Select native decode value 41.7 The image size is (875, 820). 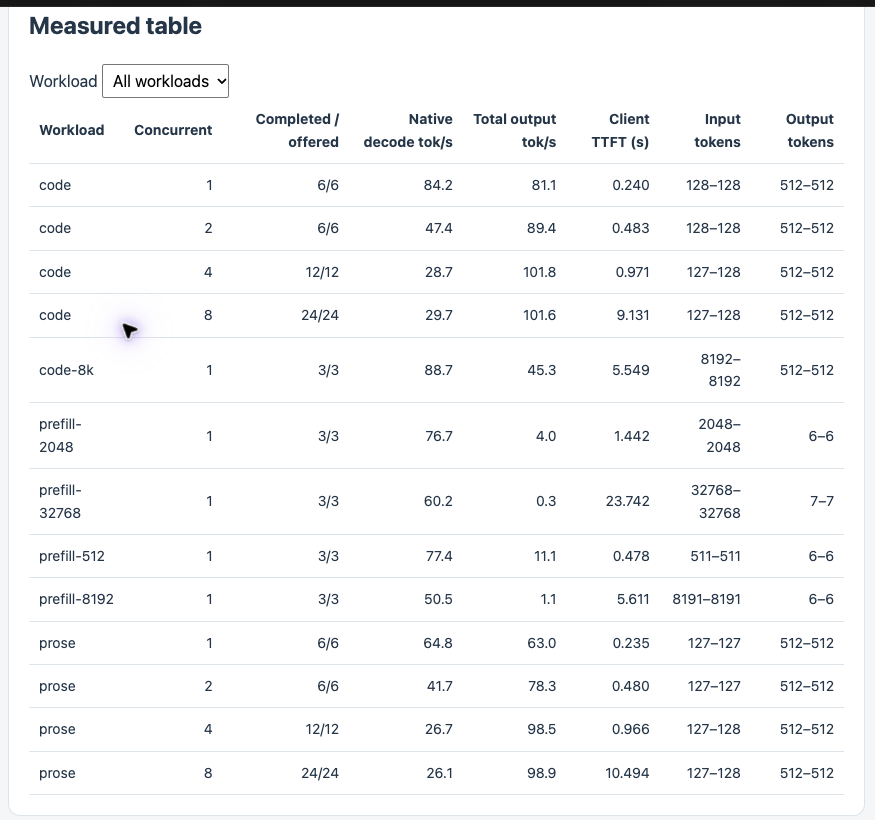[440, 686]
